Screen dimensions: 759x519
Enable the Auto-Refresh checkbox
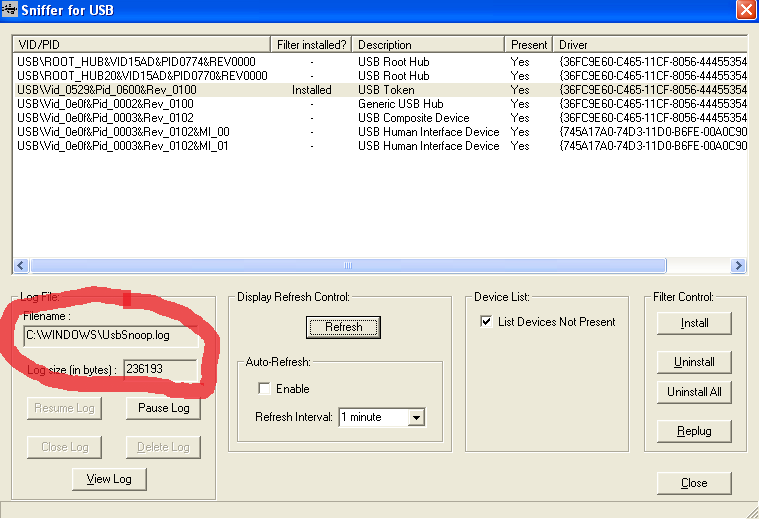coord(265,388)
